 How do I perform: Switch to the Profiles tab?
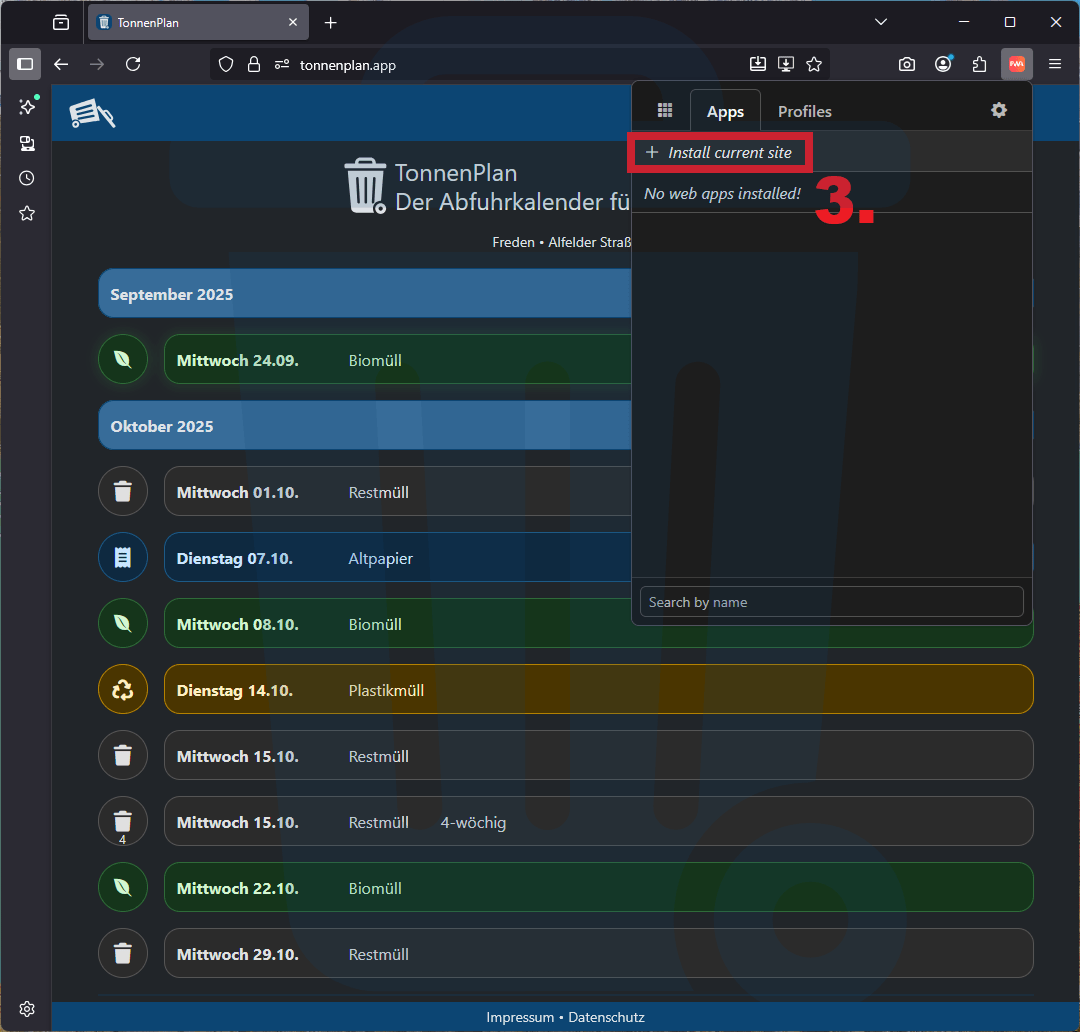point(804,111)
